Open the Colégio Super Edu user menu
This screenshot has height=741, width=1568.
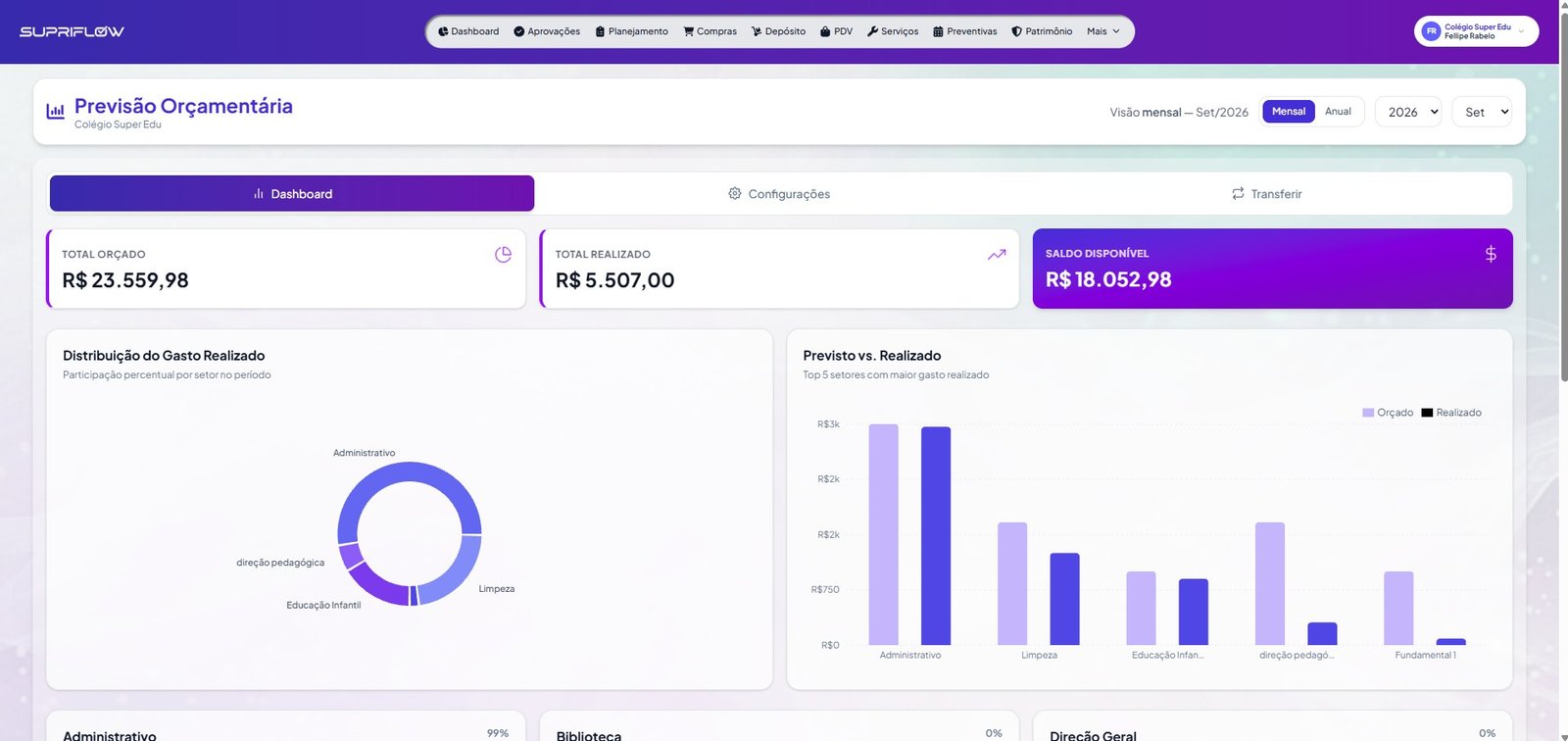[x=1476, y=31]
